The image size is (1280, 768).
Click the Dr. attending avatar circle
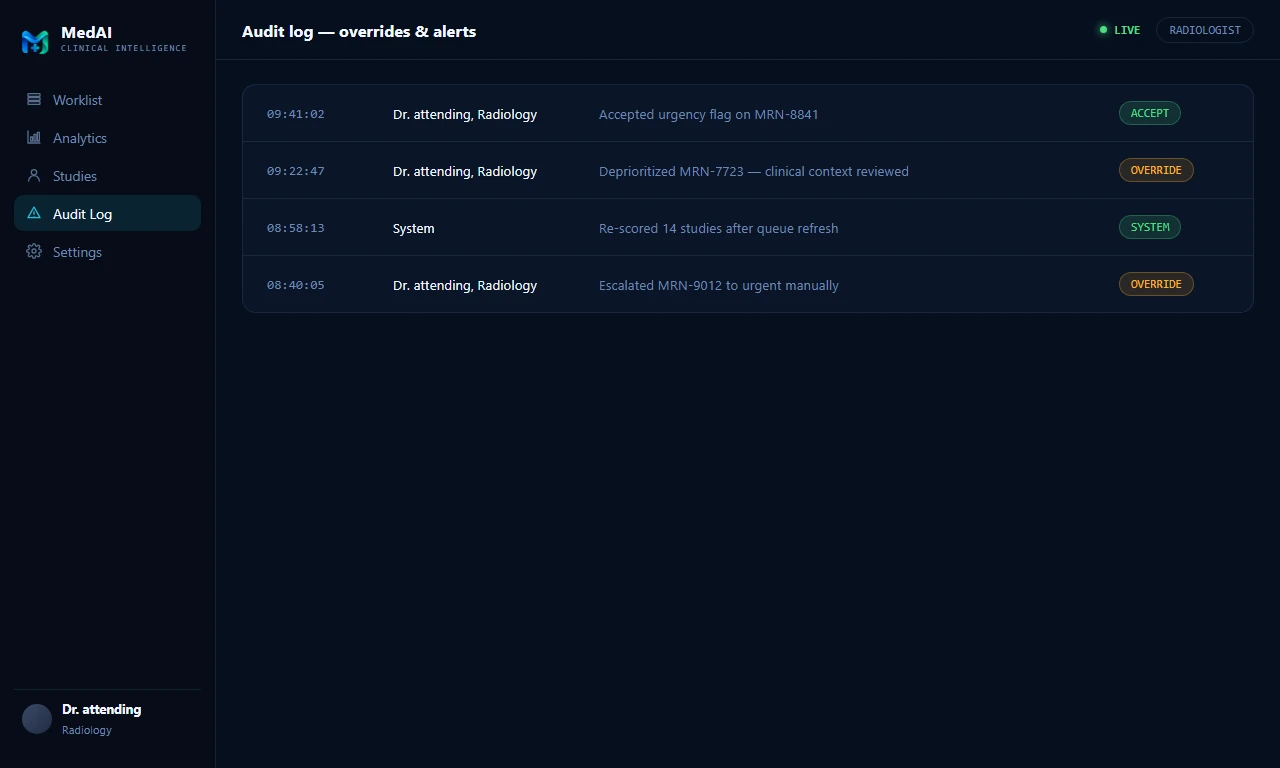pyautogui.click(x=37, y=719)
